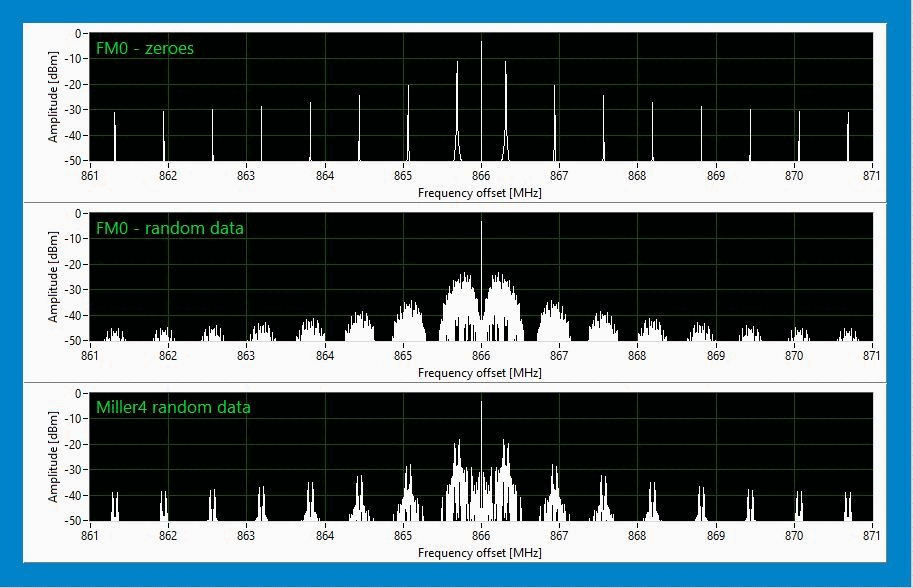Click the 870 x-axis tick of Miller4 plot
The image size is (913, 588).
[x=794, y=536]
